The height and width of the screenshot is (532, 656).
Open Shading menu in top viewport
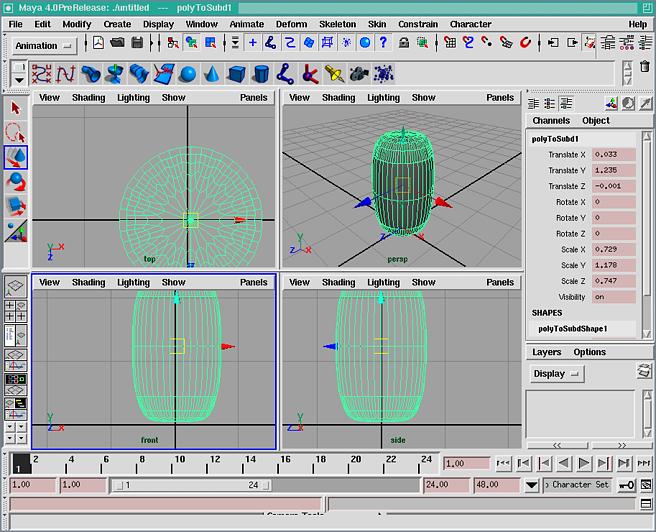pyautogui.click(x=88, y=98)
